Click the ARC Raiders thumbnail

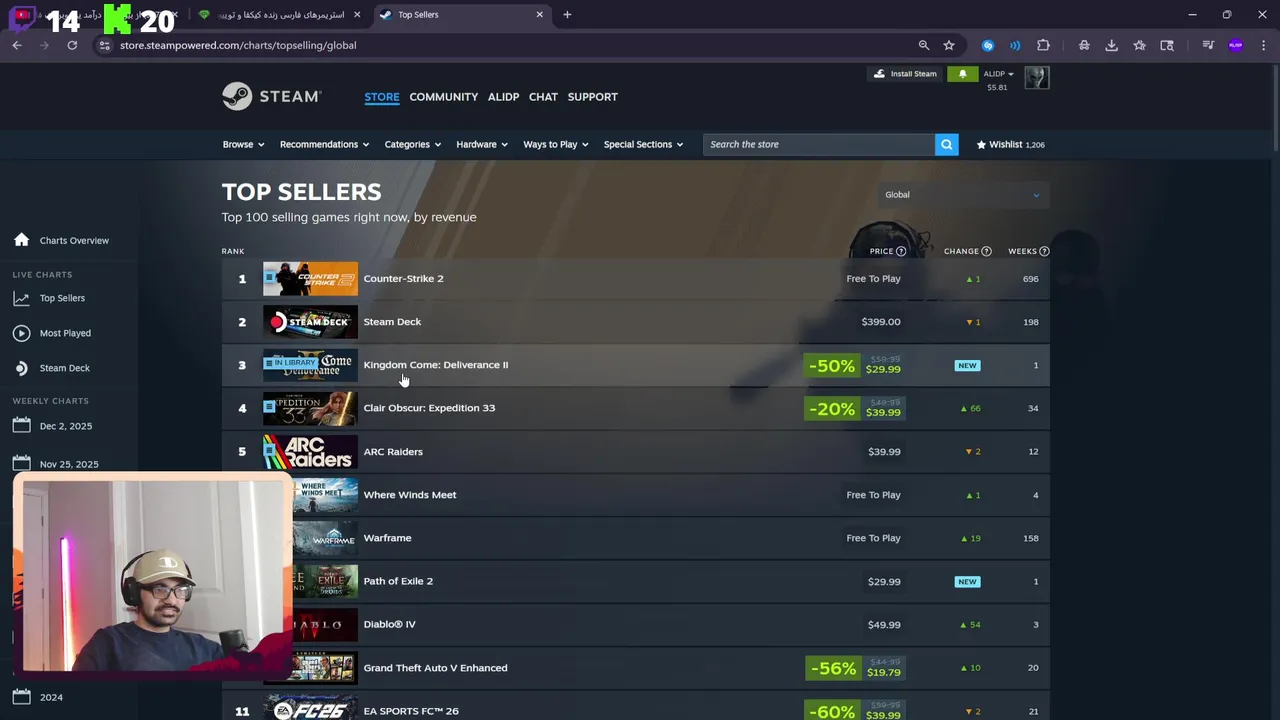310,452
